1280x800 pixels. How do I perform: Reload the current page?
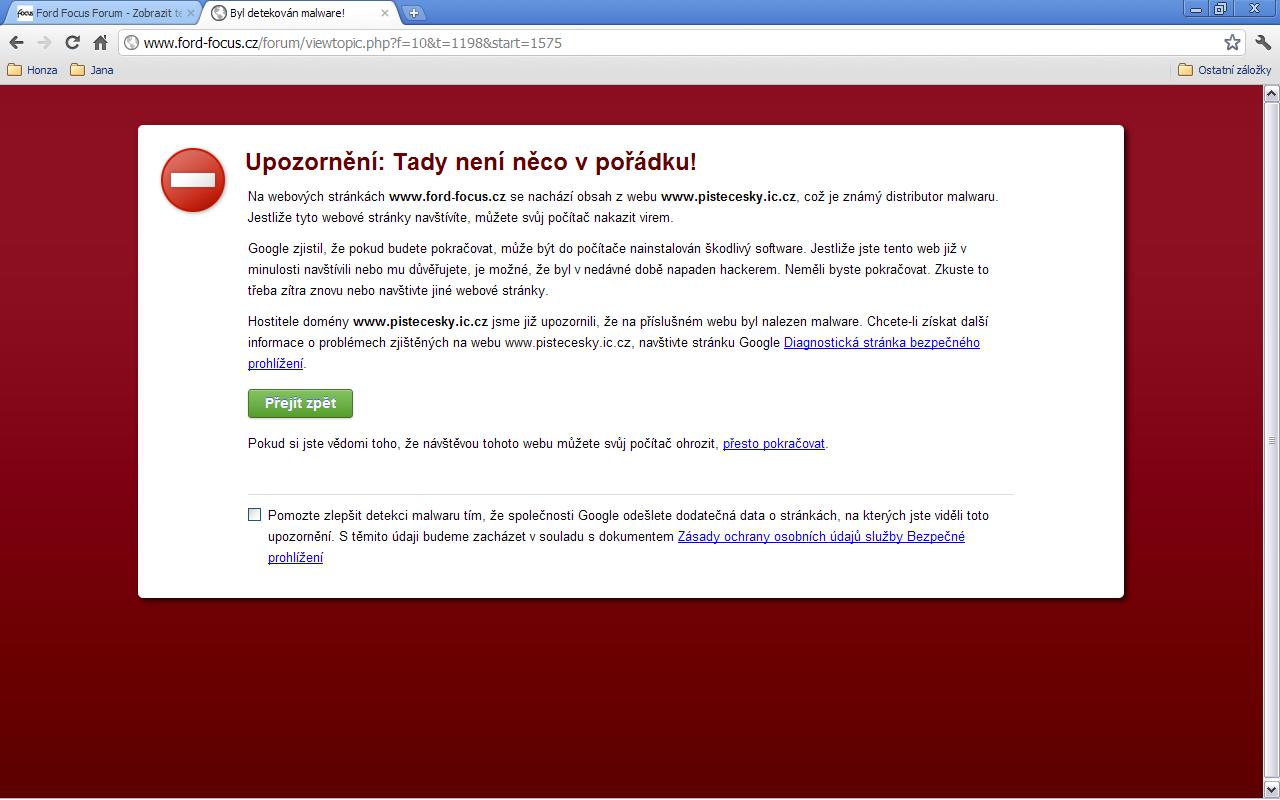coord(72,42)
